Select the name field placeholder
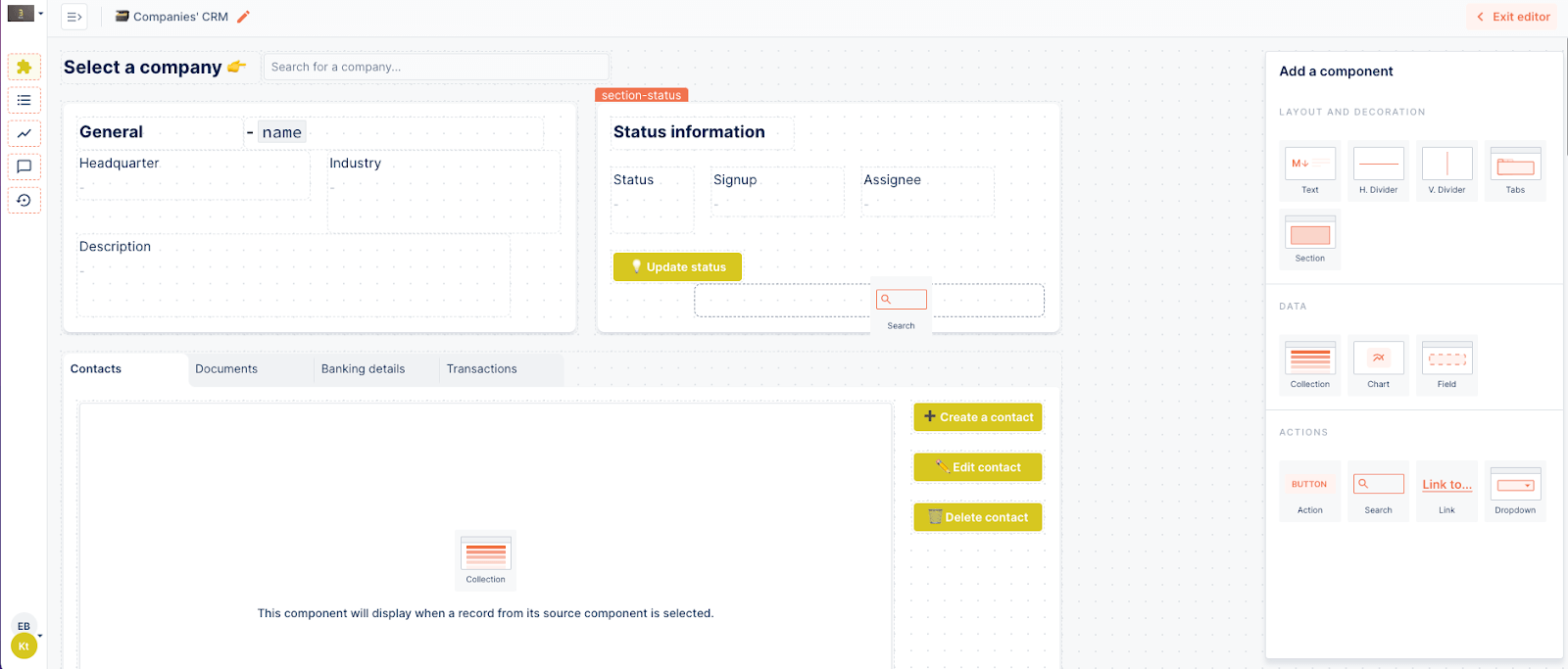 (x=282, y=132)
